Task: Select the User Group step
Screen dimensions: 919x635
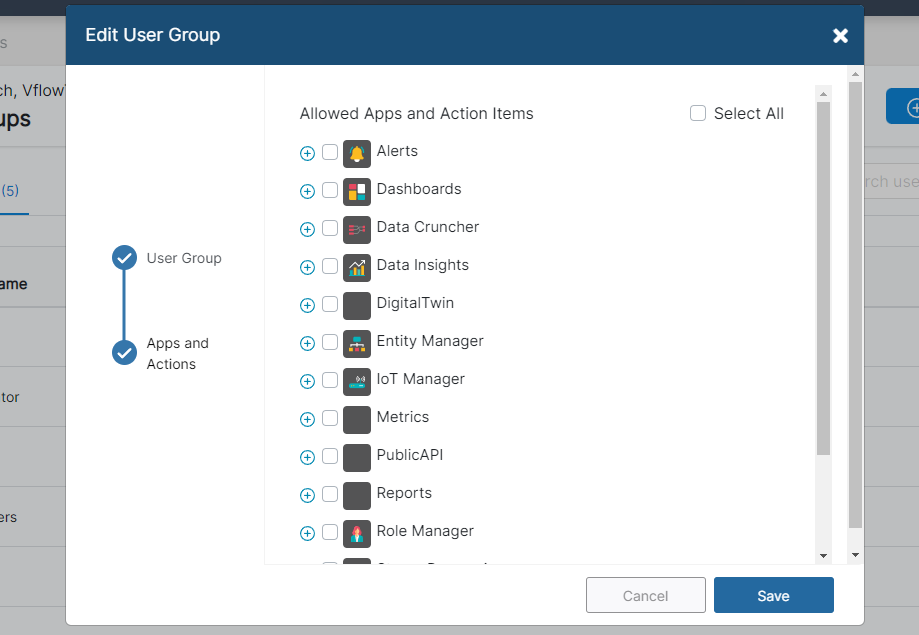Action: tap(124, 257)
